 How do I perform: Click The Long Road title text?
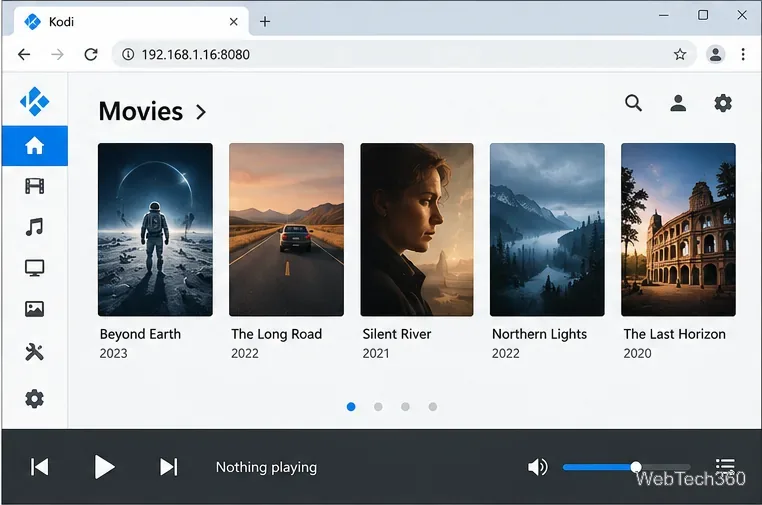point(277,334)
